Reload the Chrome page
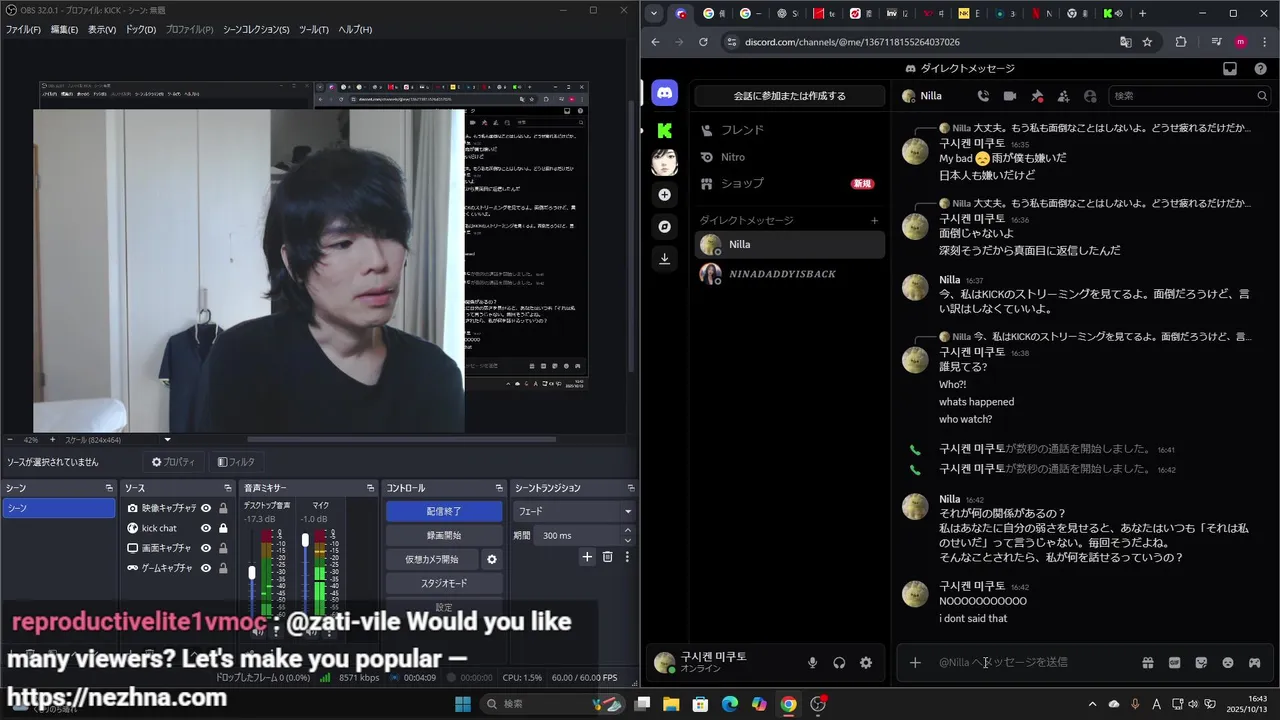 [x=703, y=42]
